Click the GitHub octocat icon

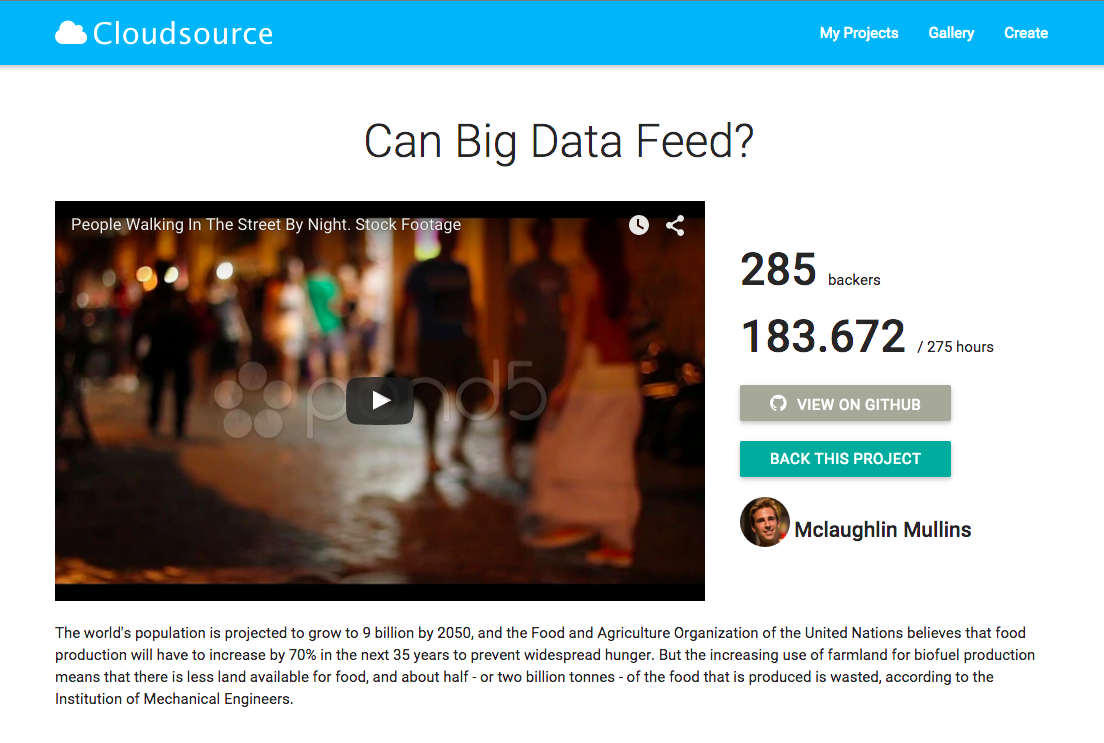click(777, 404)
